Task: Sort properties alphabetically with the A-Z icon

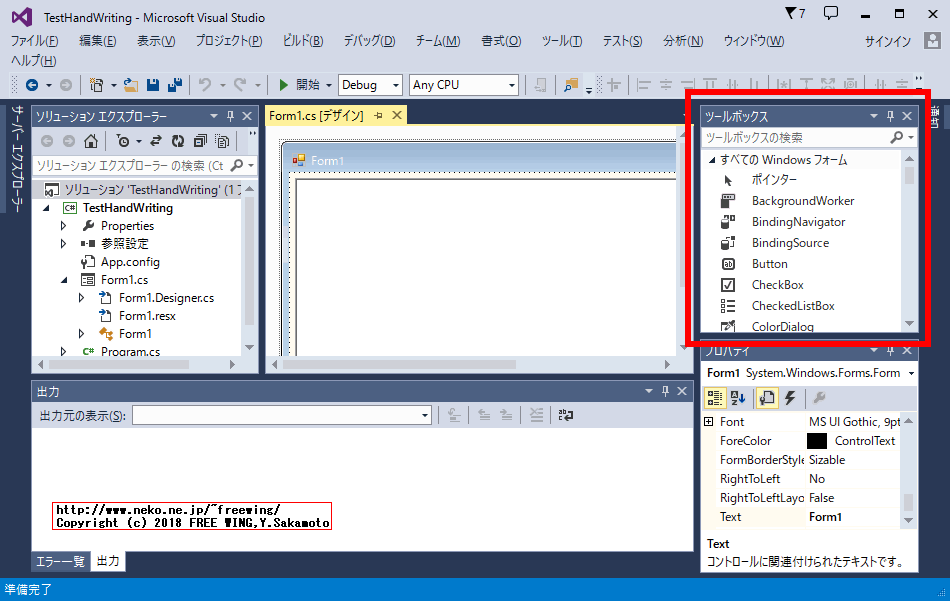Action: (x=737, y=398)
